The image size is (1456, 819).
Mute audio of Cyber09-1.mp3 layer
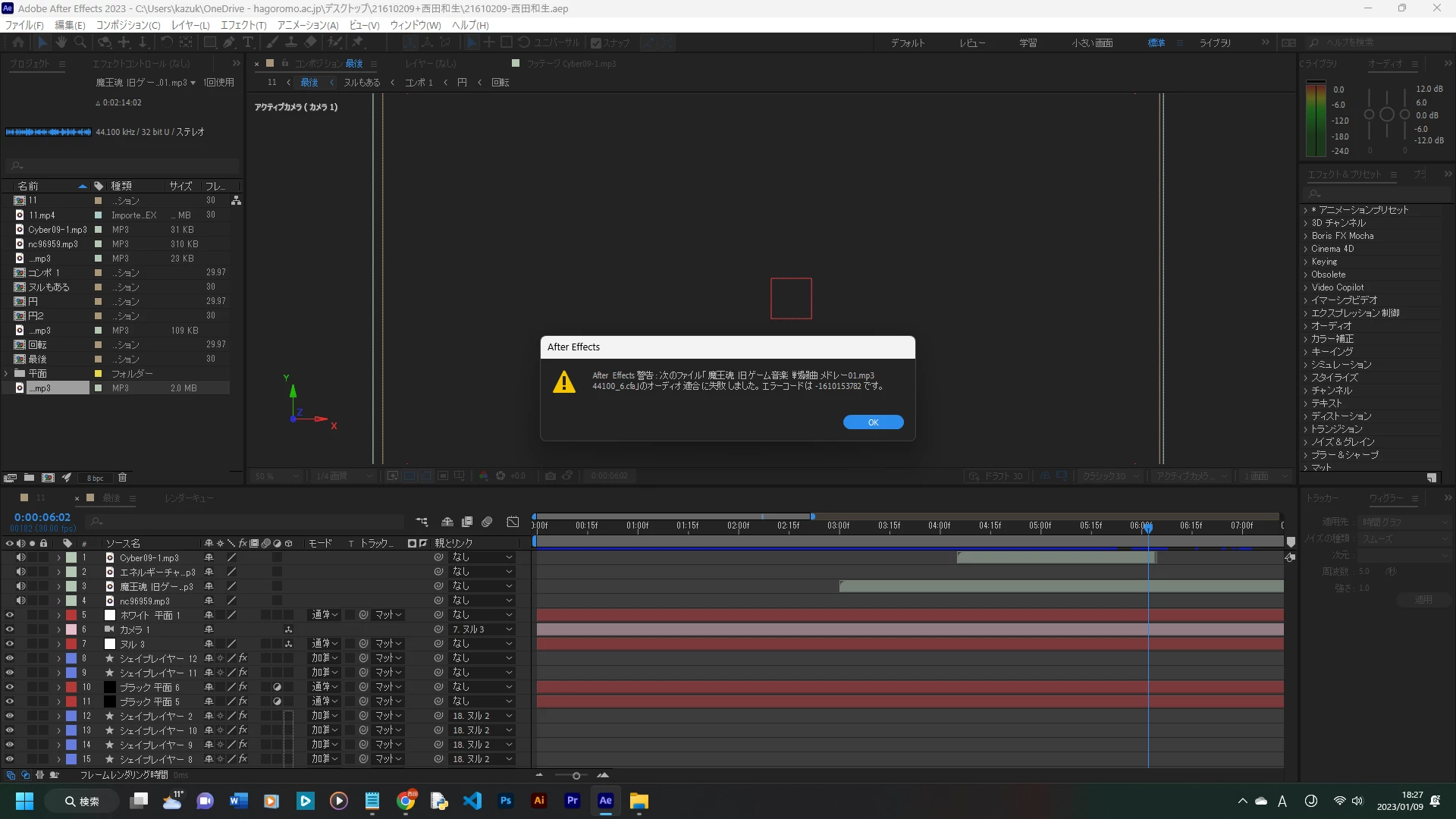21,557
